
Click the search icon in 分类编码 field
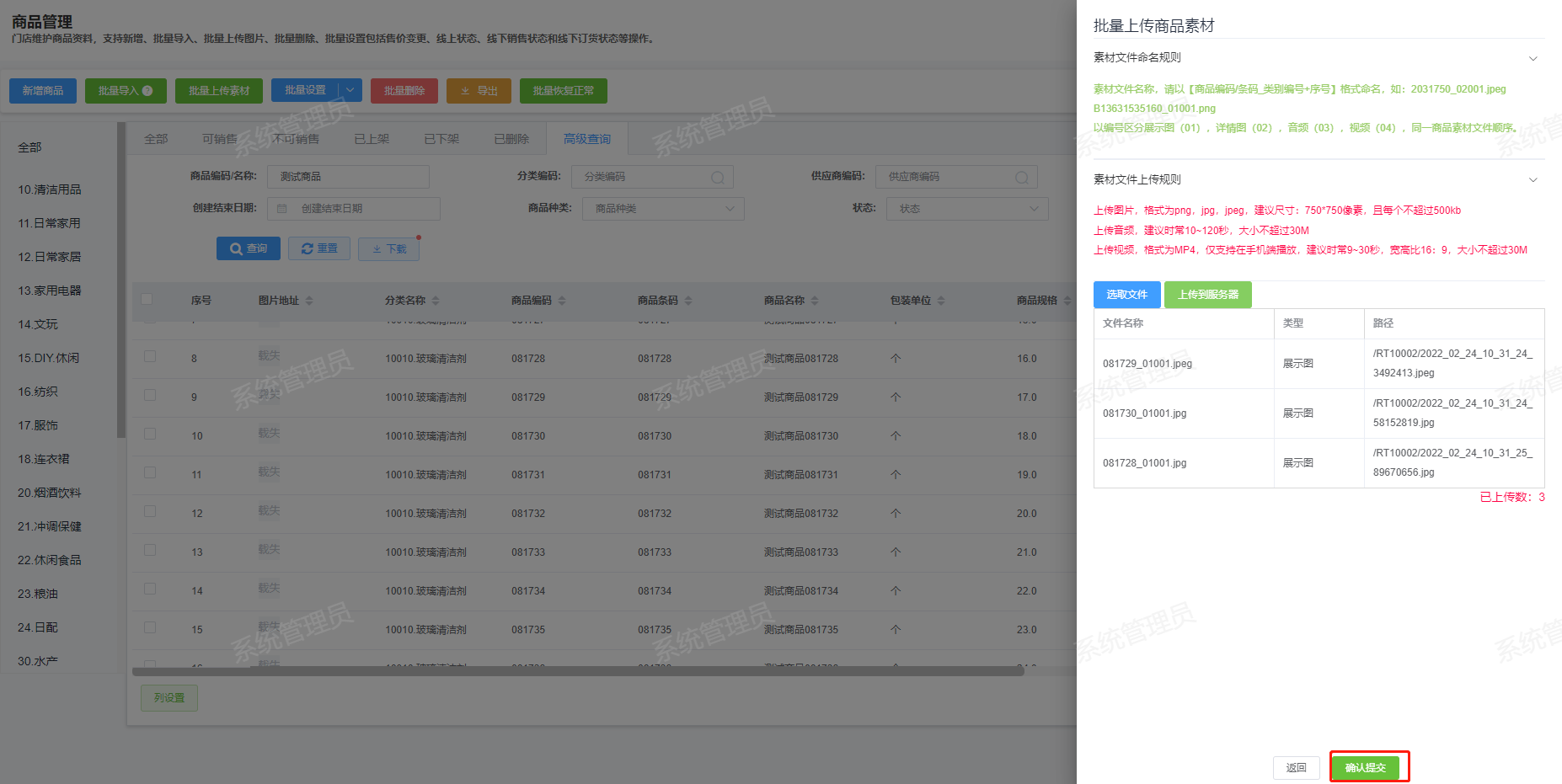(717, 177)
